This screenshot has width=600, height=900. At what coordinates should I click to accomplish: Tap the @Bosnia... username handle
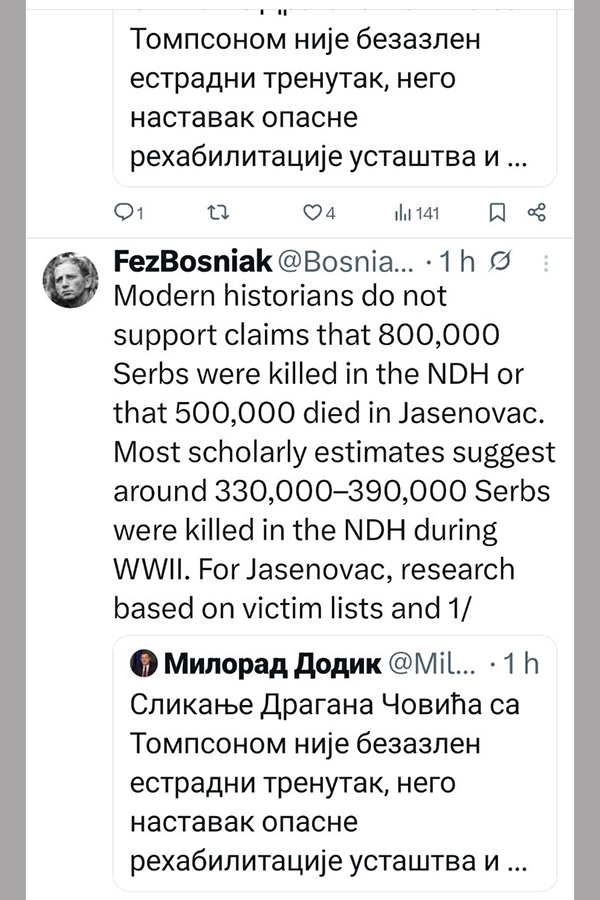pyautogui.click(x=332, y=263)
